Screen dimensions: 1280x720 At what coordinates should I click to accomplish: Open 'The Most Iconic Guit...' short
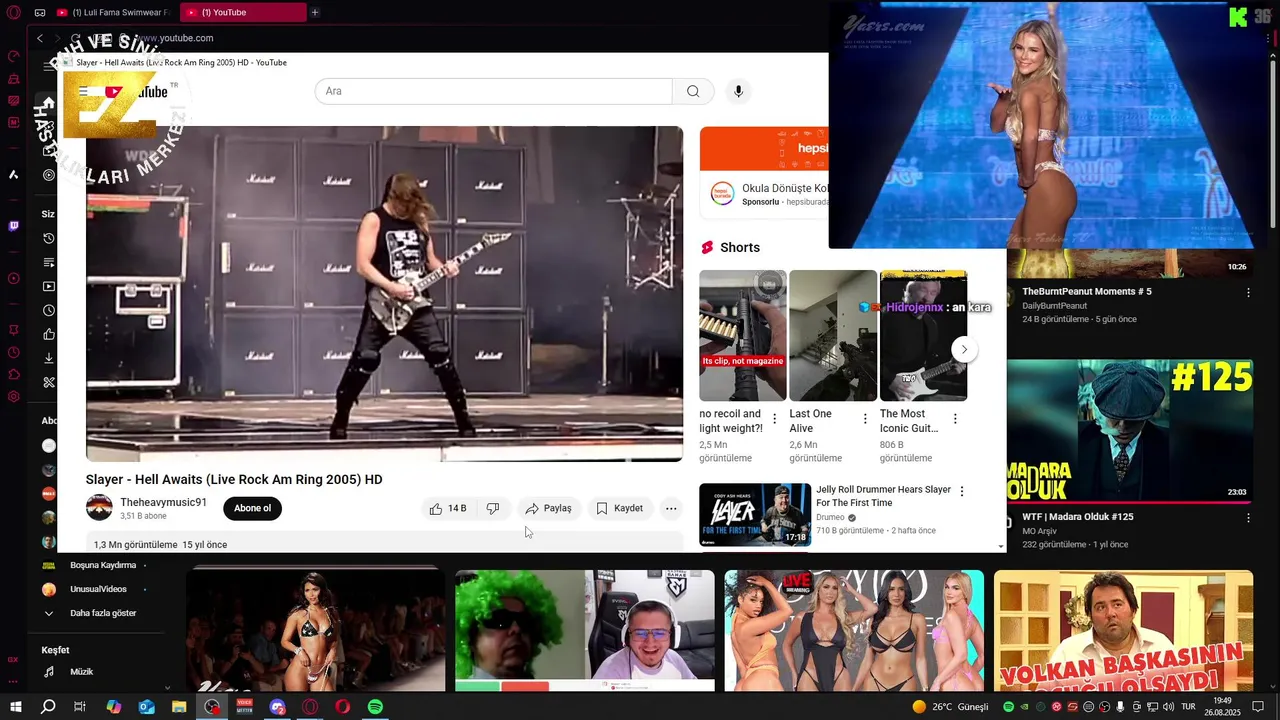pos(923,335)
